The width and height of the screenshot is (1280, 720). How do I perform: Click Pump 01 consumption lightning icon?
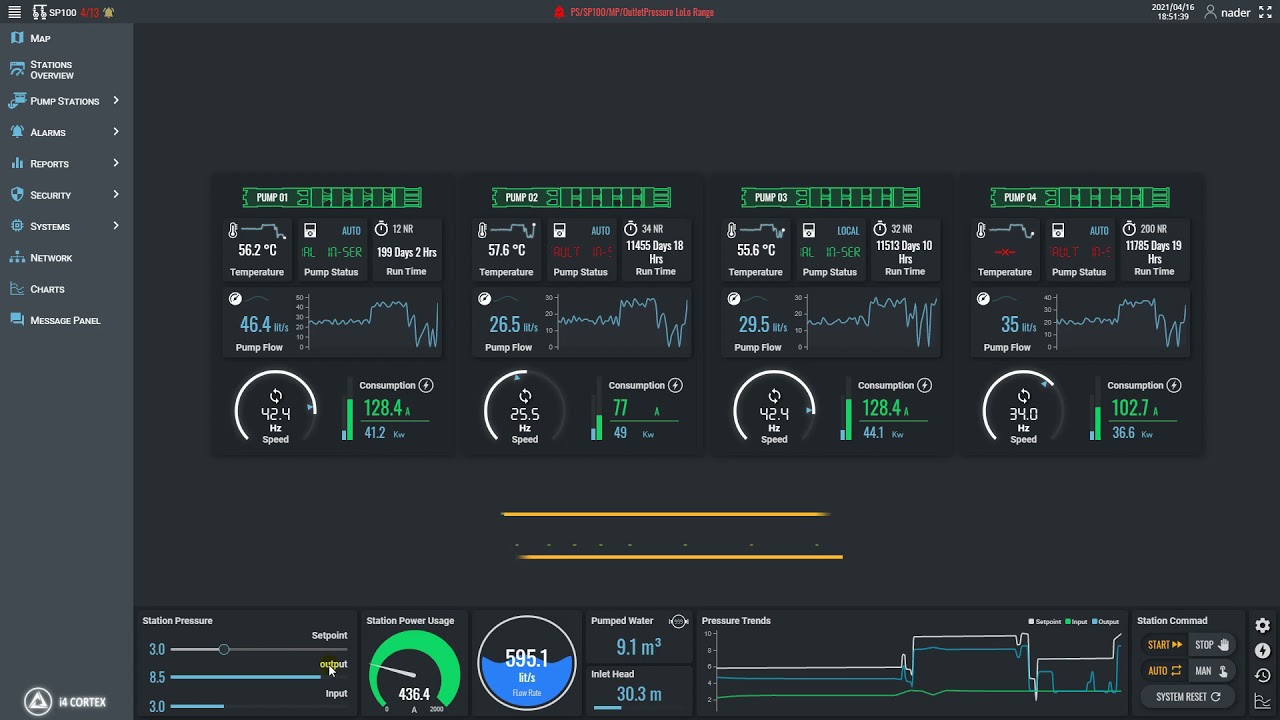point(426,385)
